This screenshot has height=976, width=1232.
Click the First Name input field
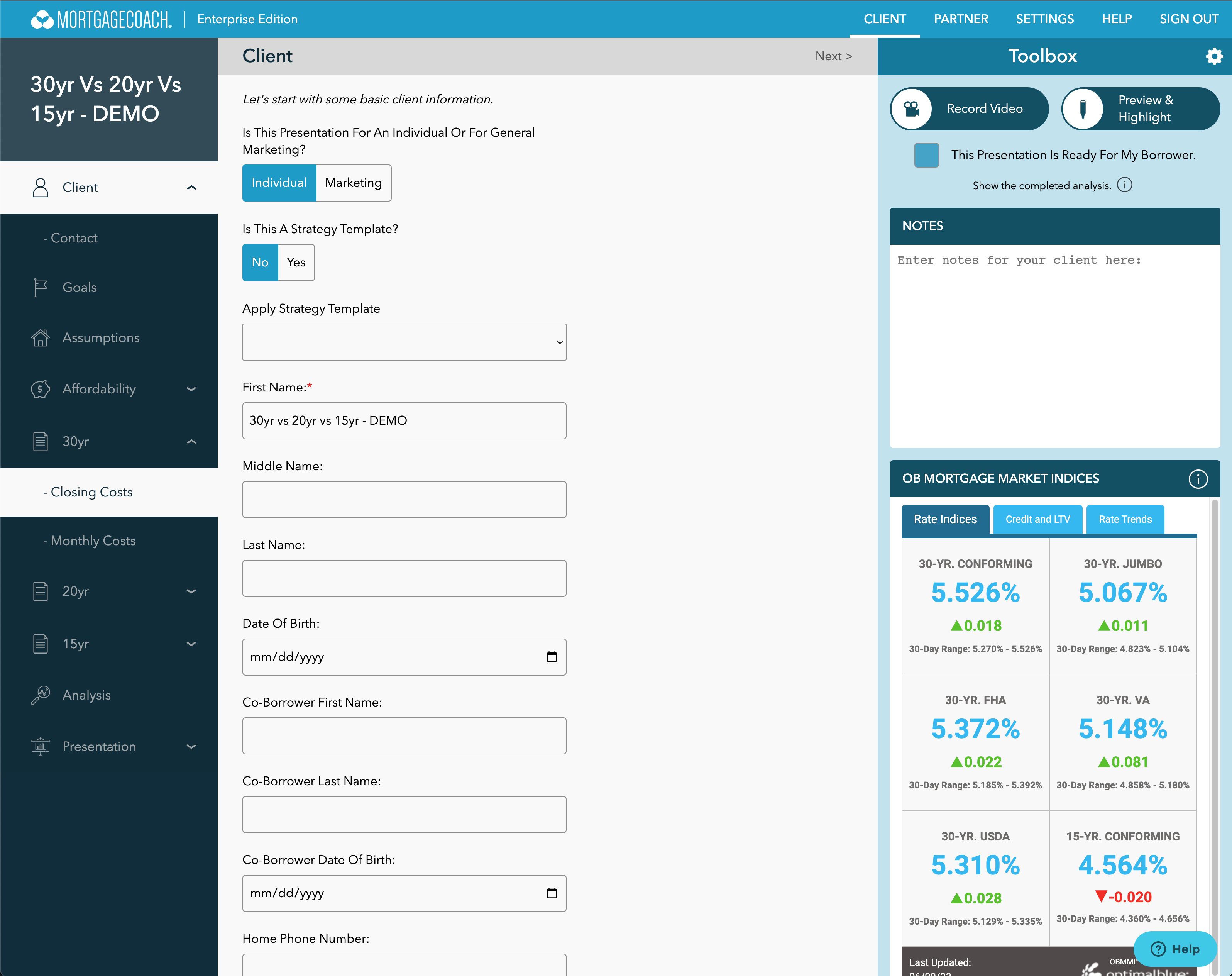[x=404, y=421]
